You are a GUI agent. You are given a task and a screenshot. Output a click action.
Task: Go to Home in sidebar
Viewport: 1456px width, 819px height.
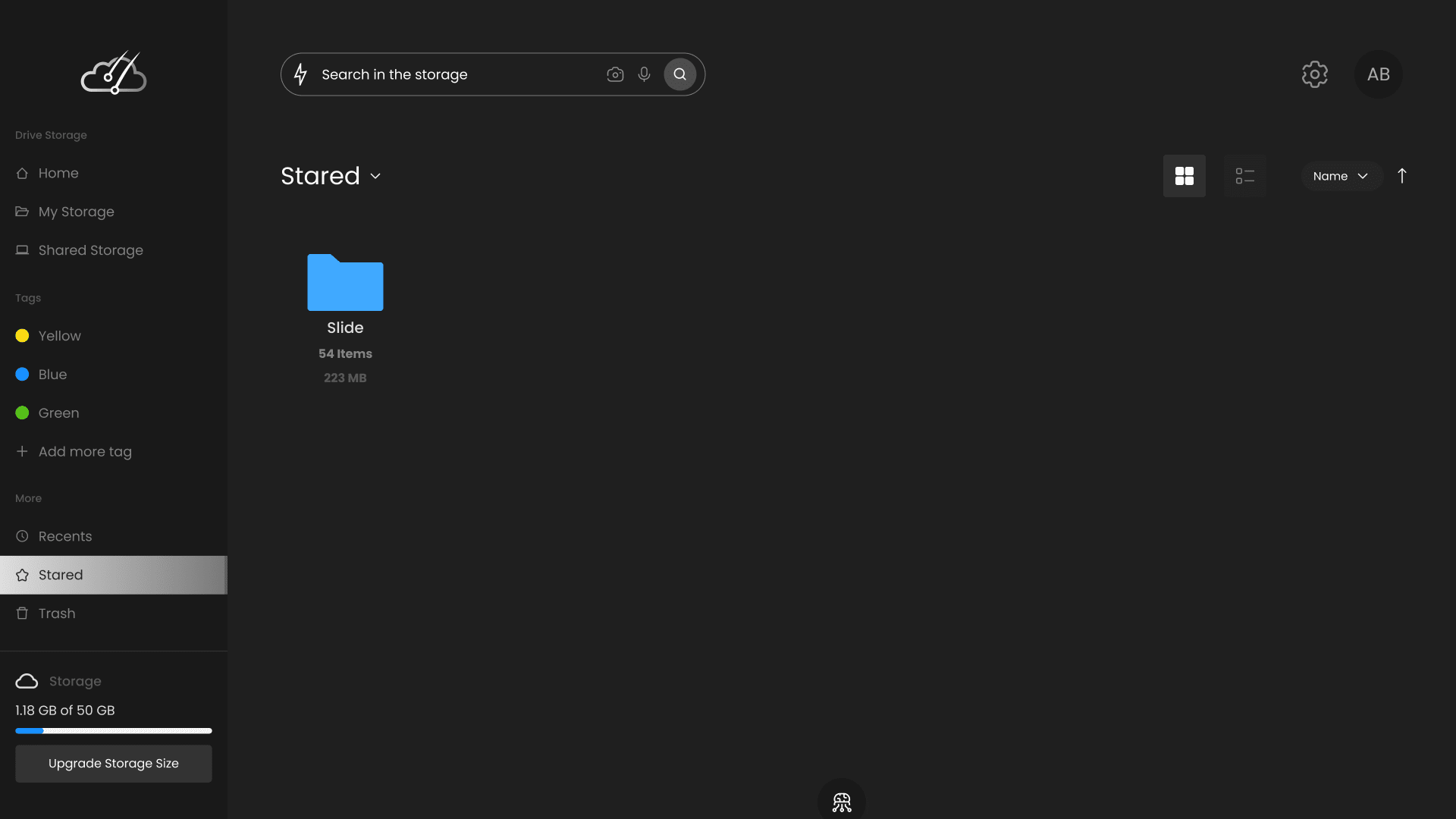[114, 173]
